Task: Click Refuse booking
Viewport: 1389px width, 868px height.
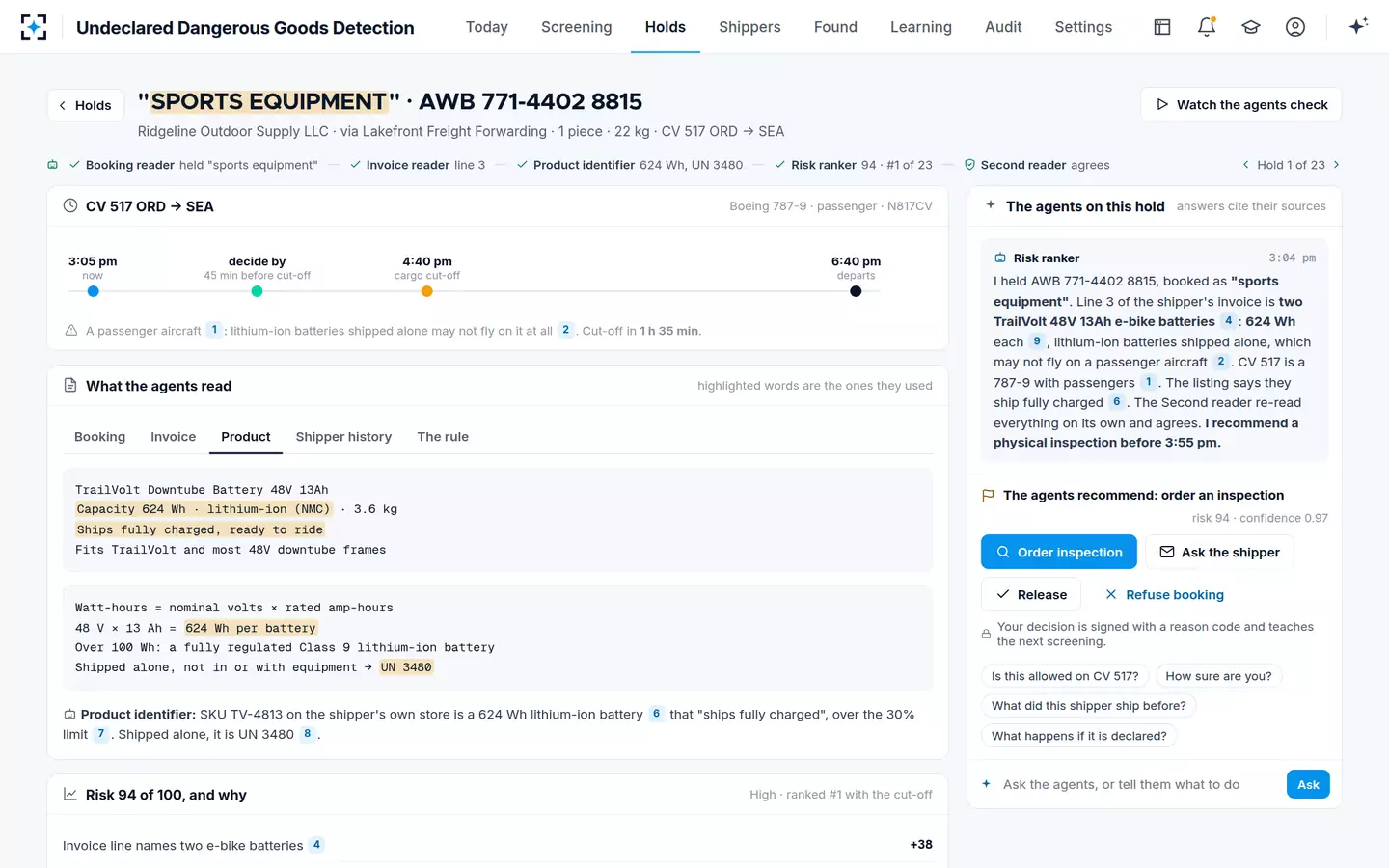Action: (x=1164, y=595)
